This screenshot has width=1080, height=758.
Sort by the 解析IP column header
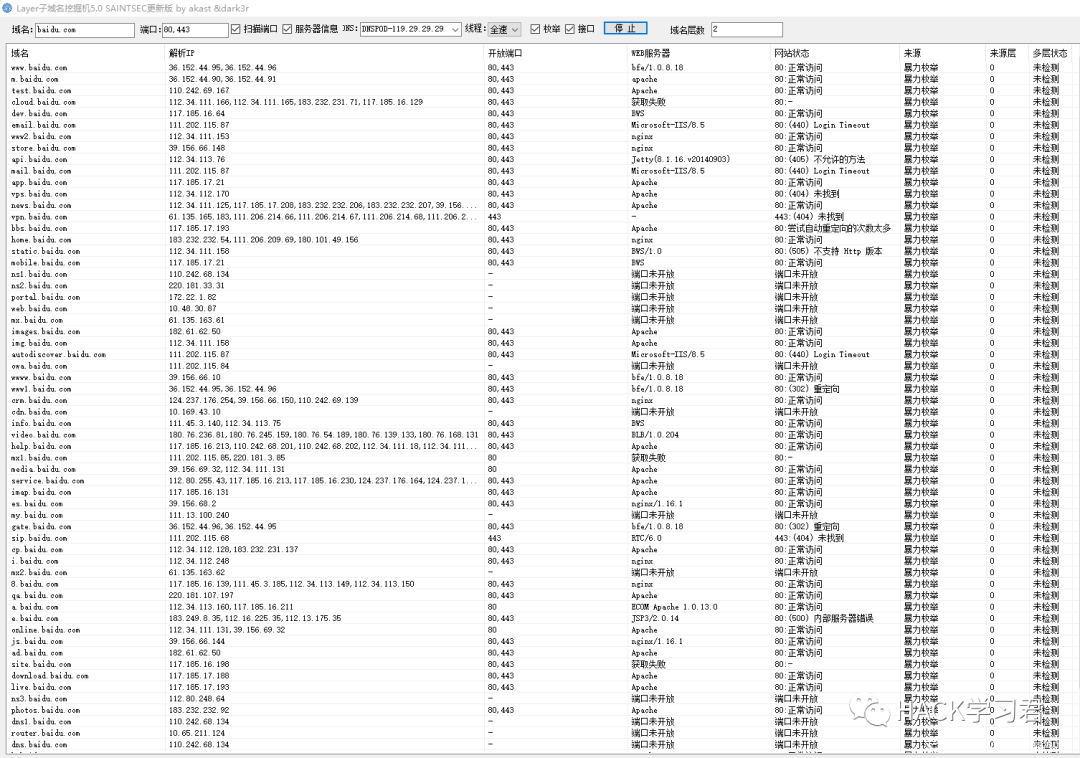click(x=325, y=53)
